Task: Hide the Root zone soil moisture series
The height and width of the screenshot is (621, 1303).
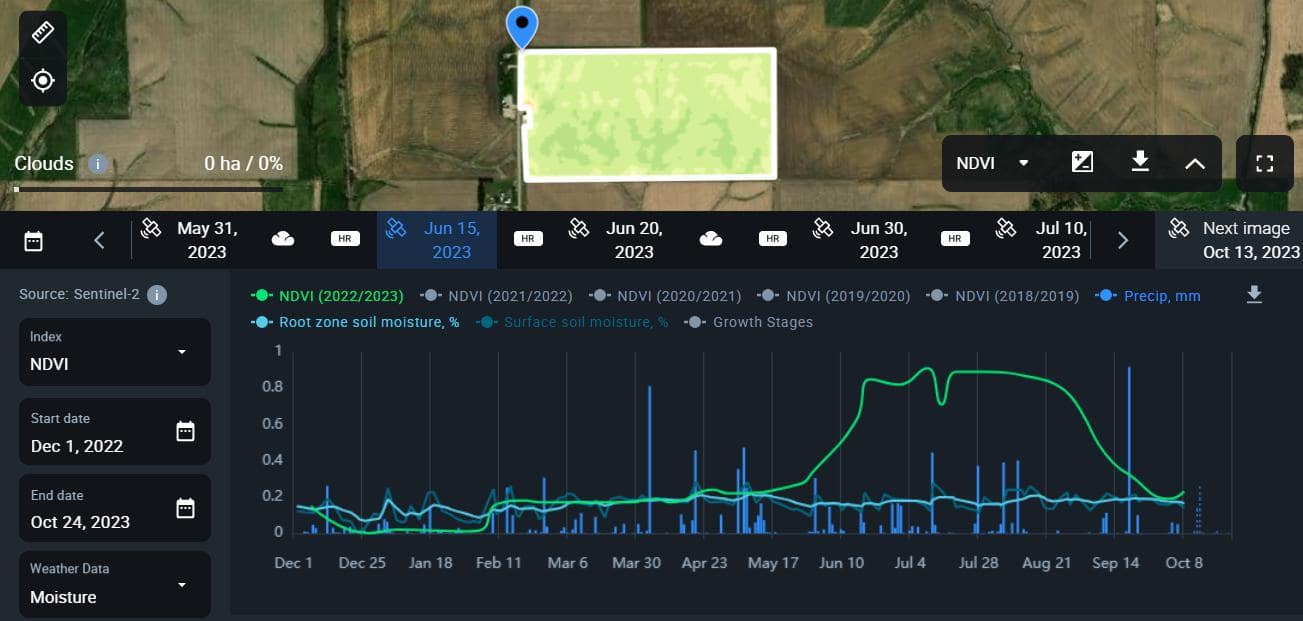Action: coord(355,322)
